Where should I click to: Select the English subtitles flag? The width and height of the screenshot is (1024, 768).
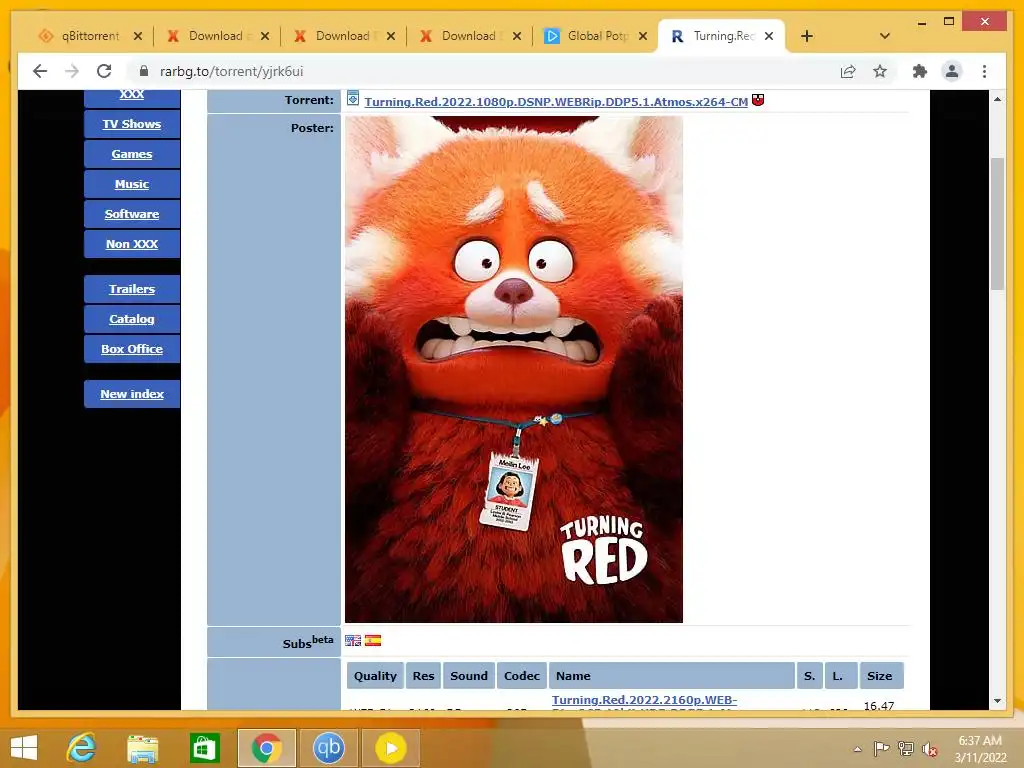pyautogui.click(x=353, y=641)
